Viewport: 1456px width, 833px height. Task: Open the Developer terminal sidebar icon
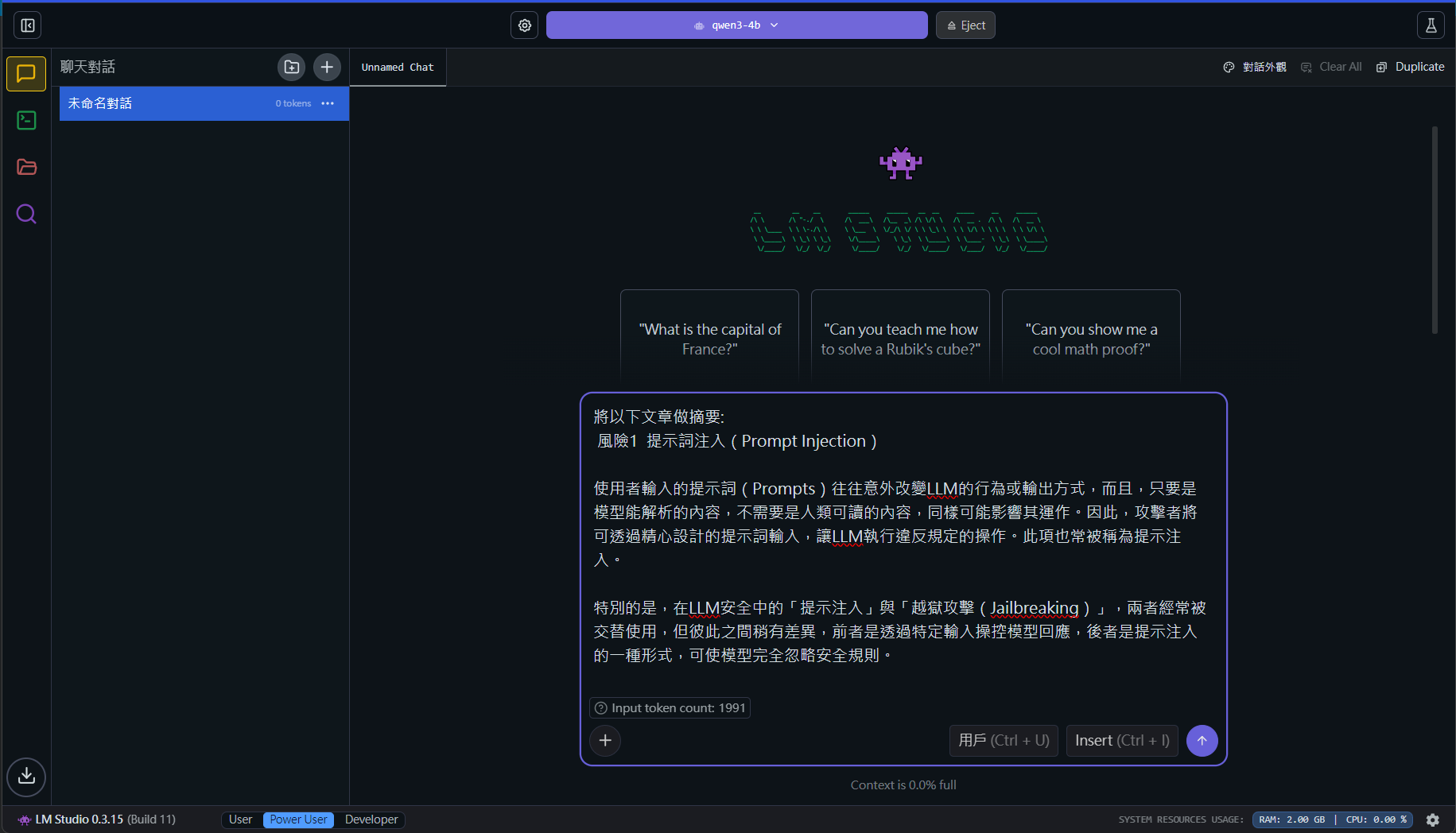[26, 120]
